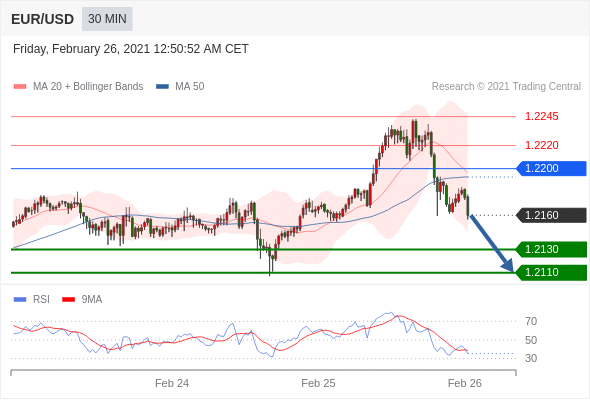Click the RSI 50 level label
Screen dimensions: 590x400
(x=531, y=340)
